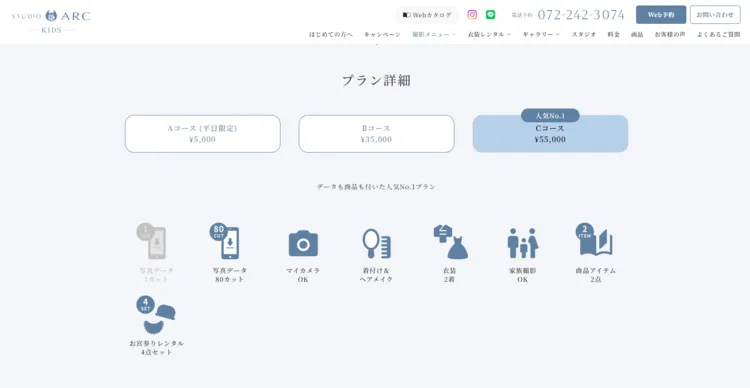
Task: Click the データも商品も付いた人気No.1プラン text
Action: [x=376, y=187]
